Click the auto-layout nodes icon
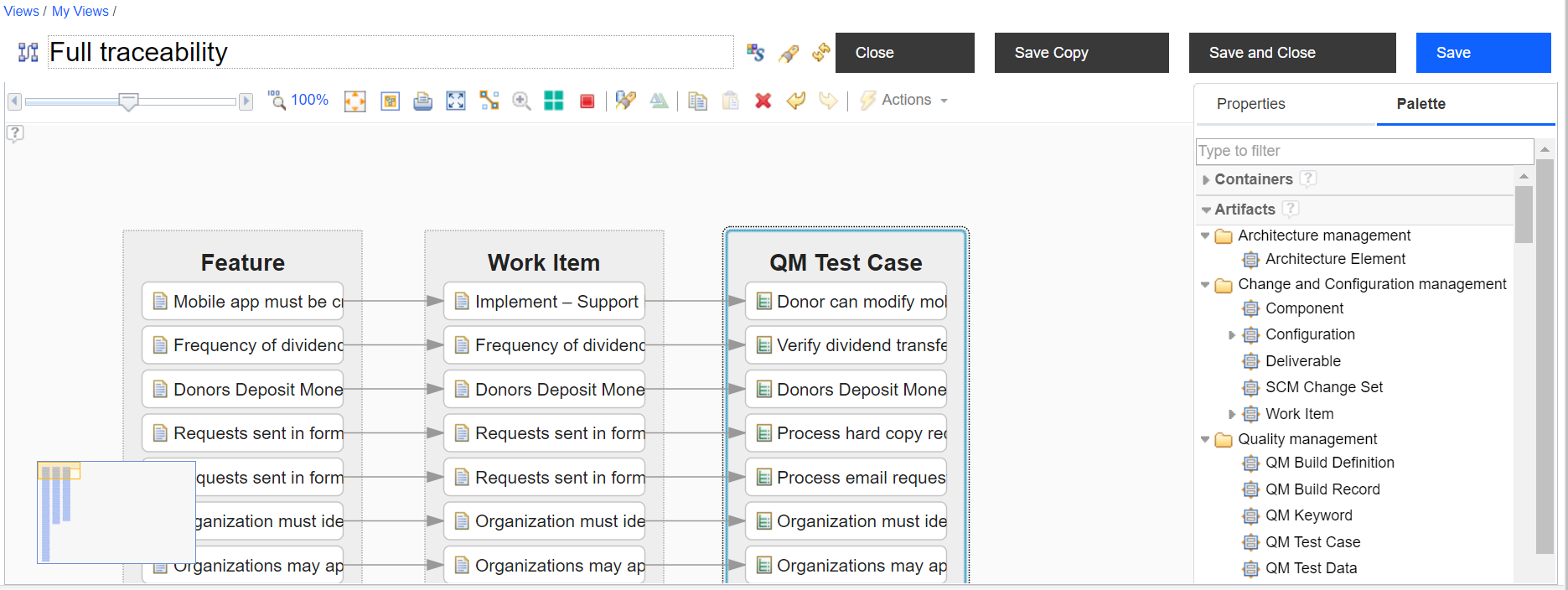This screenshot has height=590, width=1568. coord(489,101)
